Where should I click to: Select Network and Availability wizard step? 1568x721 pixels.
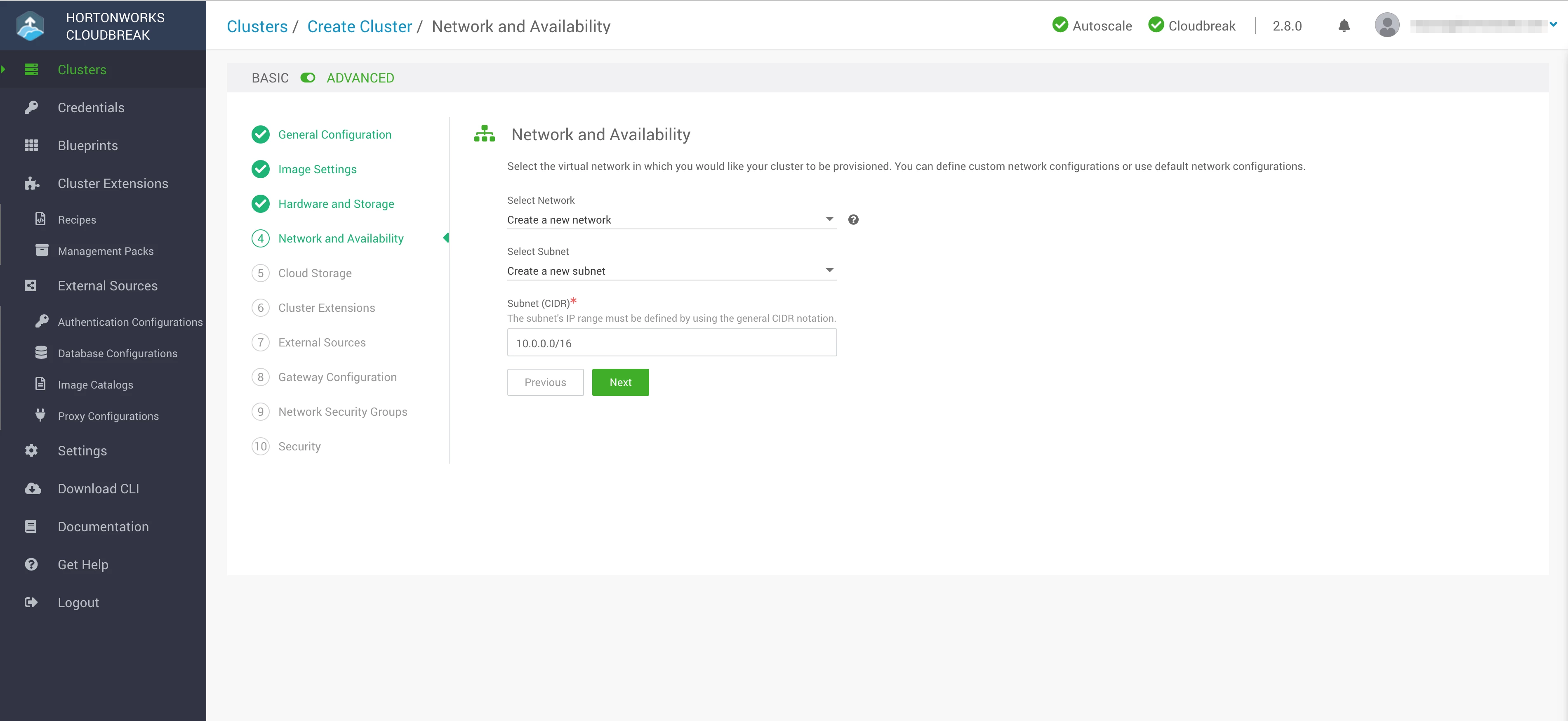[x=327, y=238]
